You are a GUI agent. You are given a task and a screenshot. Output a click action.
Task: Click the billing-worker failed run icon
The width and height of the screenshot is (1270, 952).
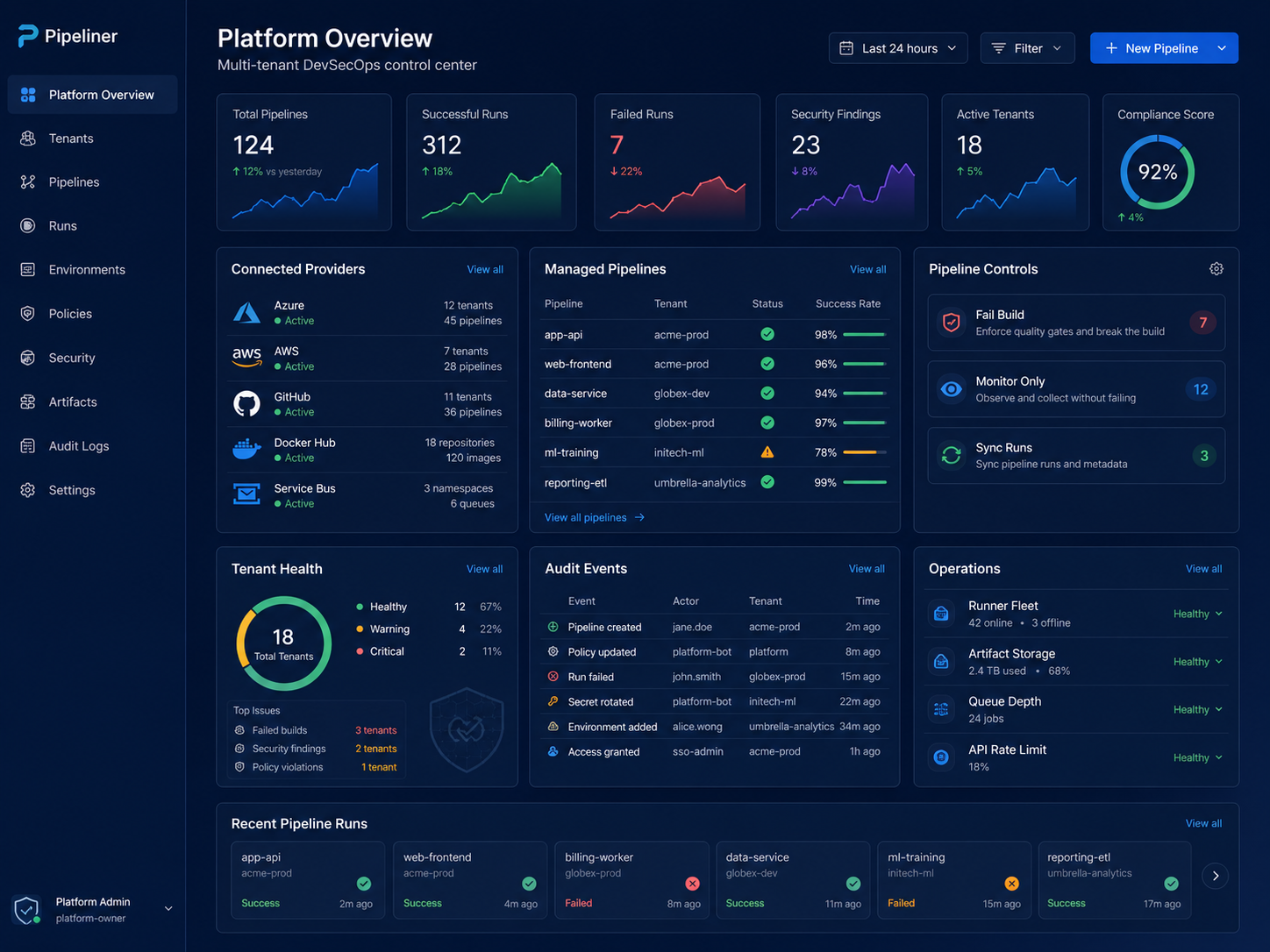[x=692, y=883]
